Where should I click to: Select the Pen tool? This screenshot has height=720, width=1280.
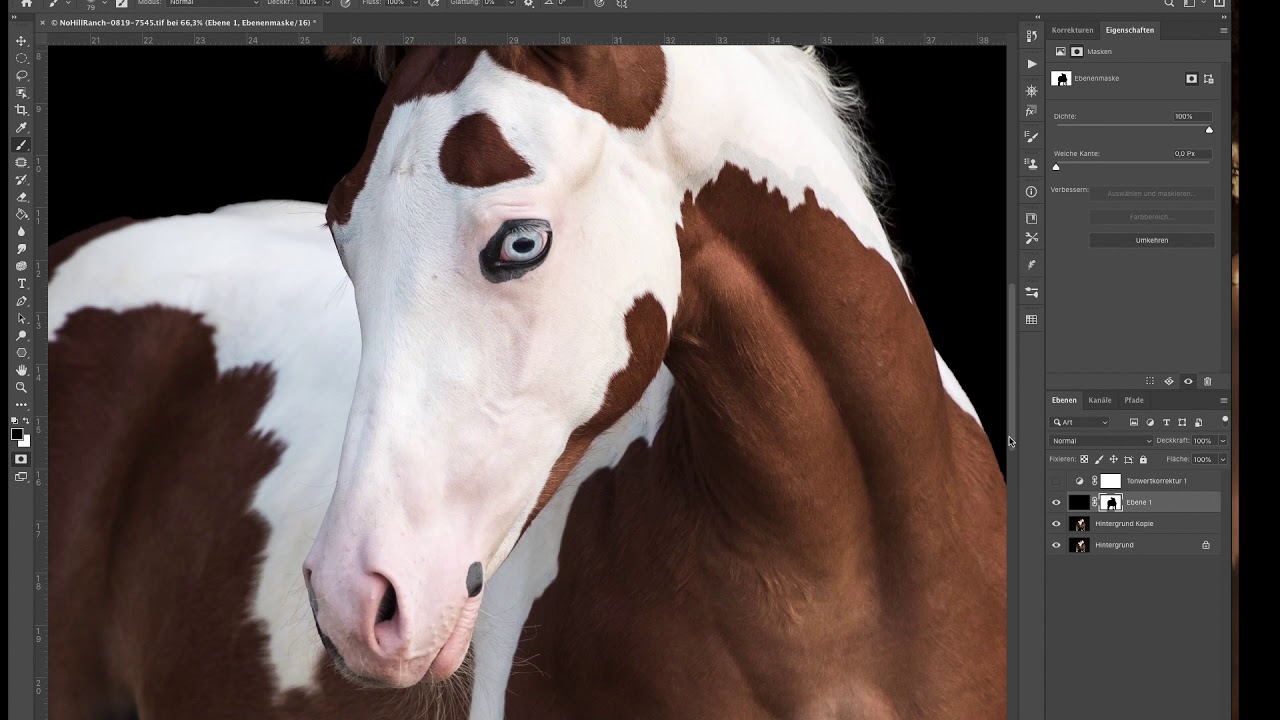[x=21, y=301]
